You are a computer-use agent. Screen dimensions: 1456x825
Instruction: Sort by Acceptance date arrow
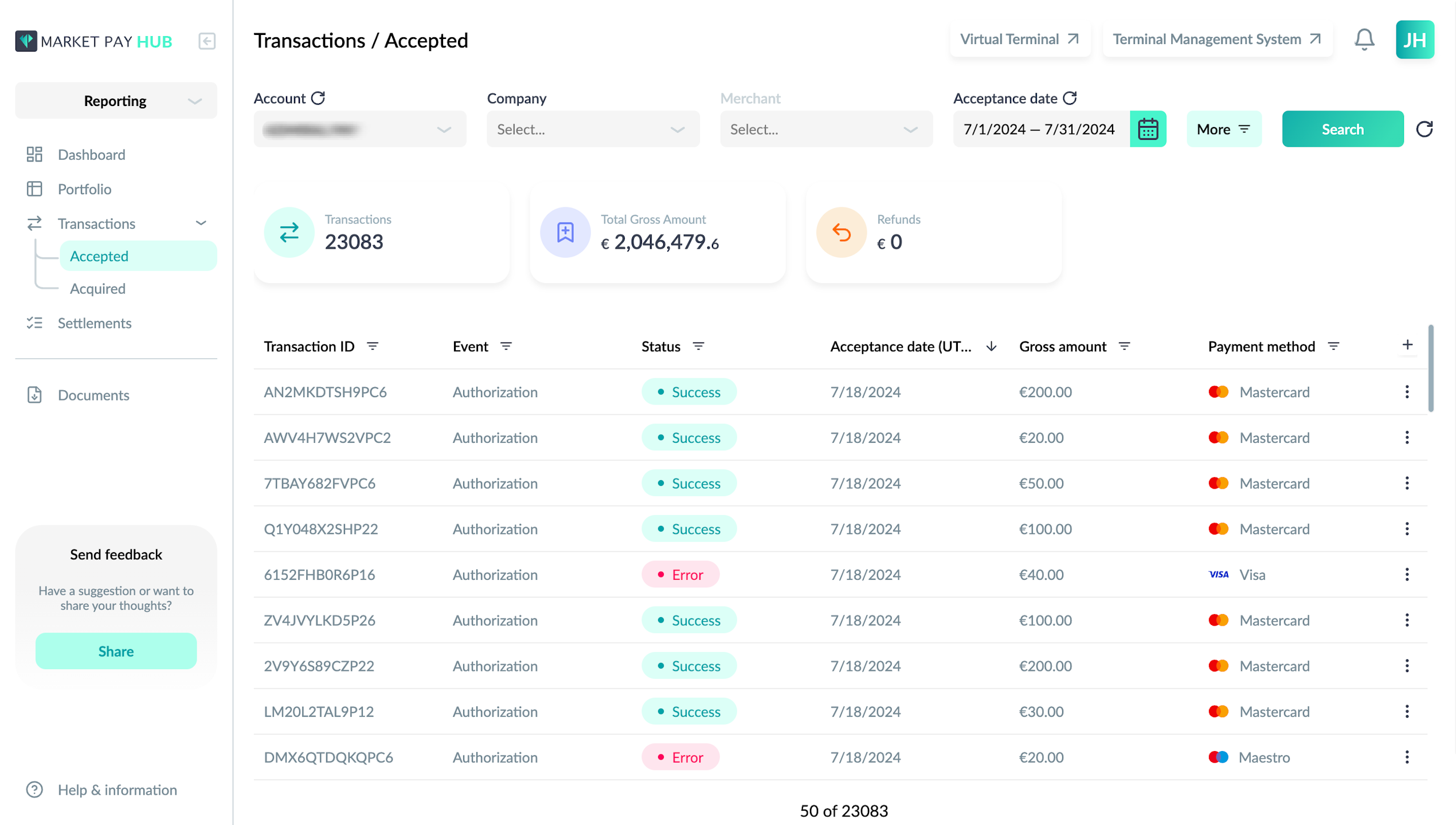[x=991, y=346]
